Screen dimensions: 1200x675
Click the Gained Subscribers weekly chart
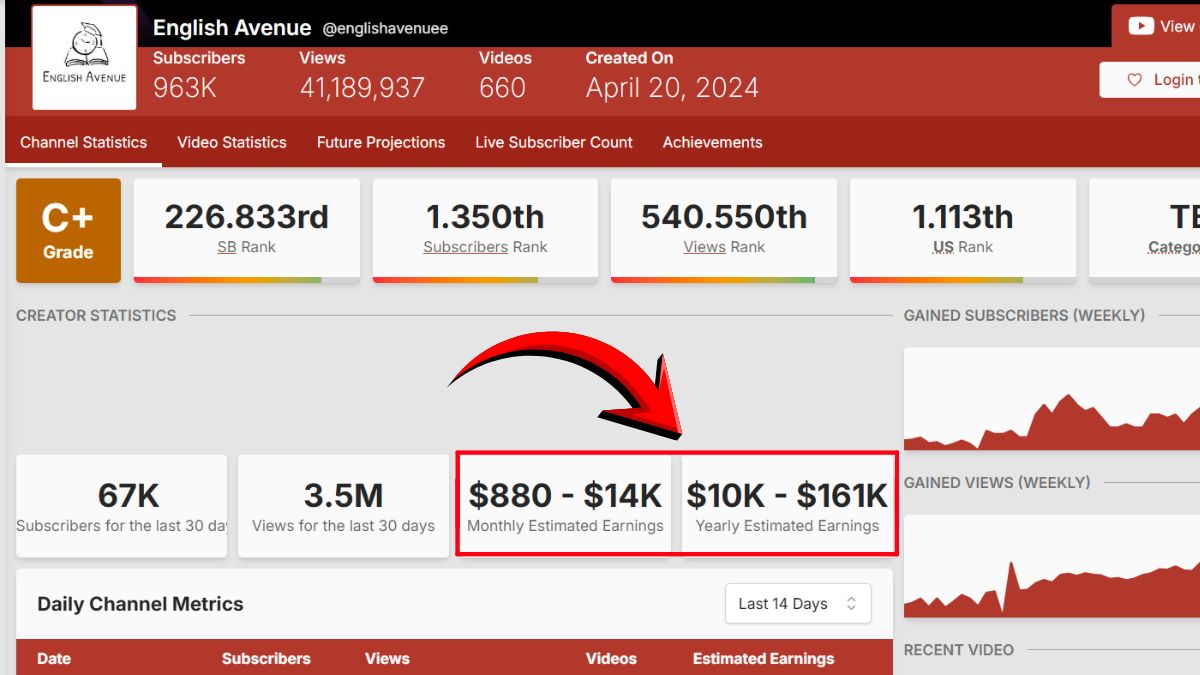pyautogui.click(x=1051, y=400)
